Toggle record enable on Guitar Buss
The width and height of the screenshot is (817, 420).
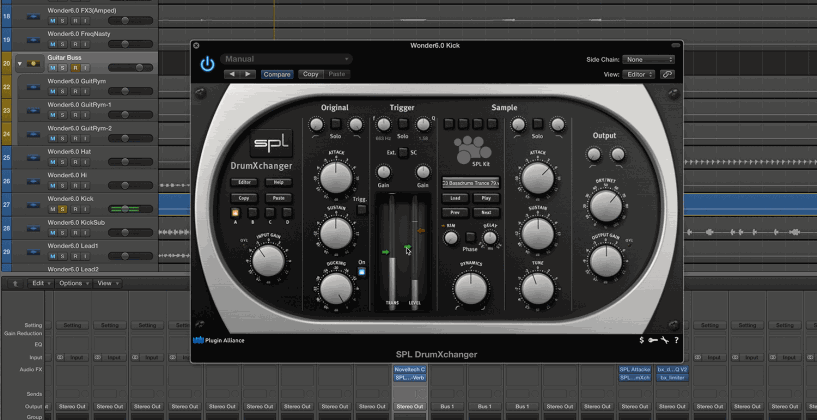point(75,68)
